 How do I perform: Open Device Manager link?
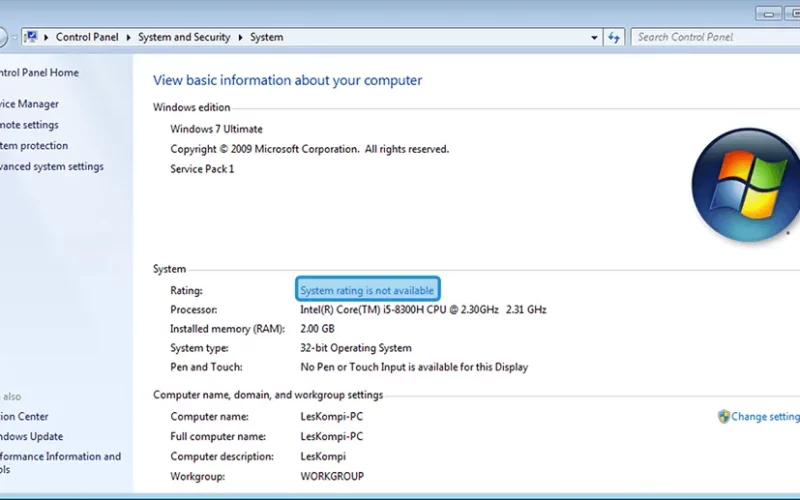(x=29, y=104)
